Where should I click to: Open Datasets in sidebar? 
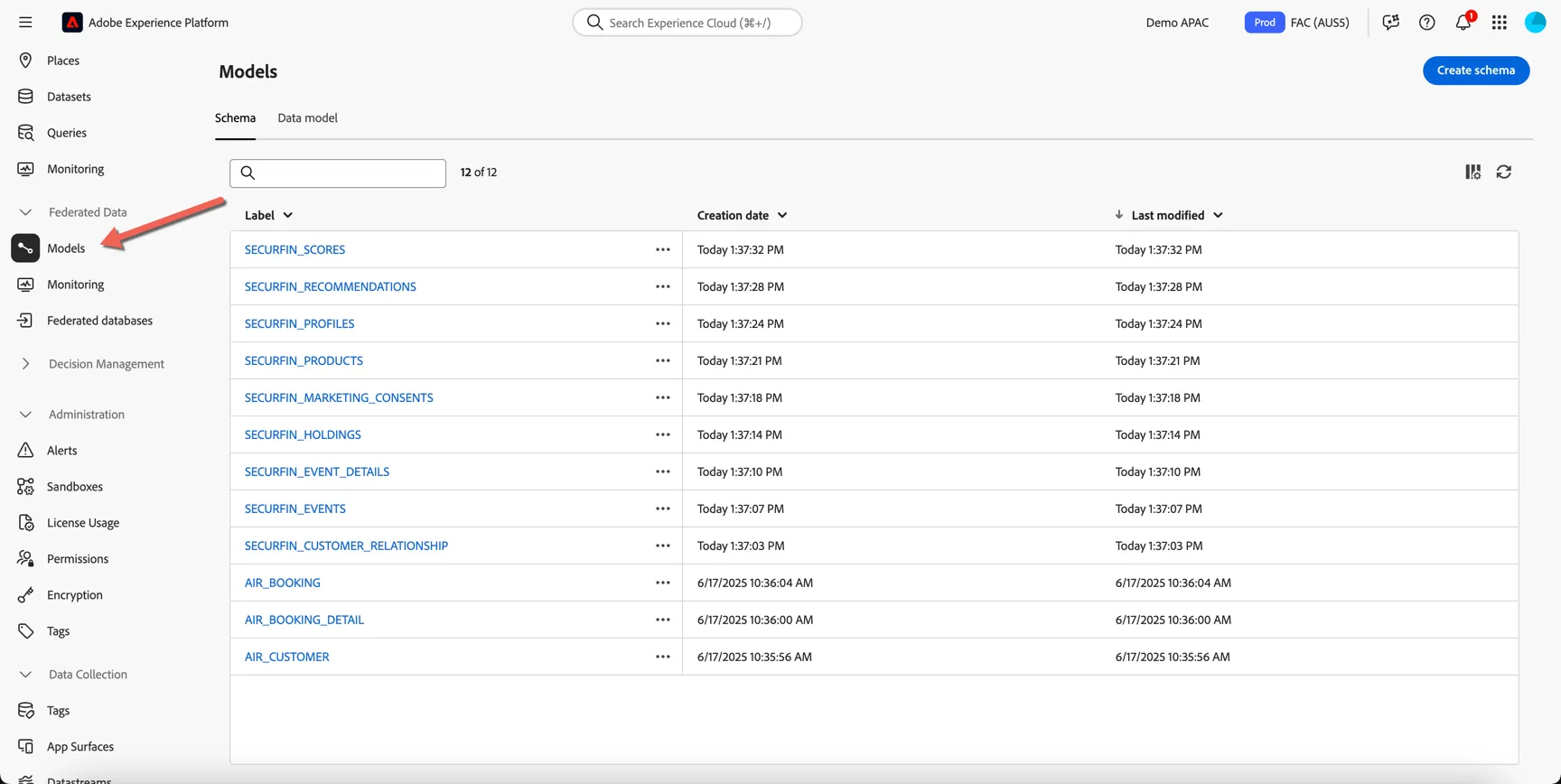69,97
